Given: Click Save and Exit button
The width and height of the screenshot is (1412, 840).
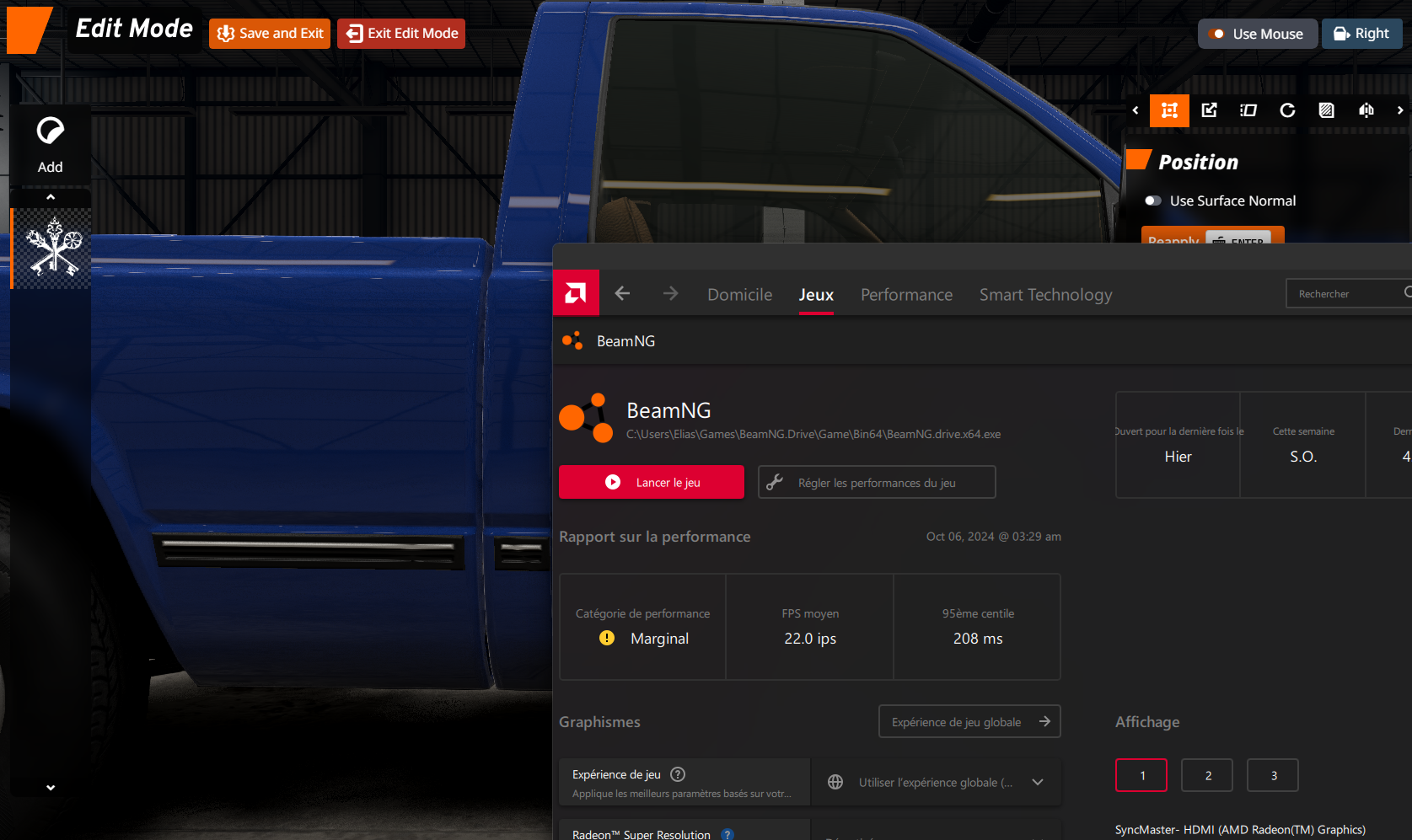Looking at the screenshot, I should (270, 34).
